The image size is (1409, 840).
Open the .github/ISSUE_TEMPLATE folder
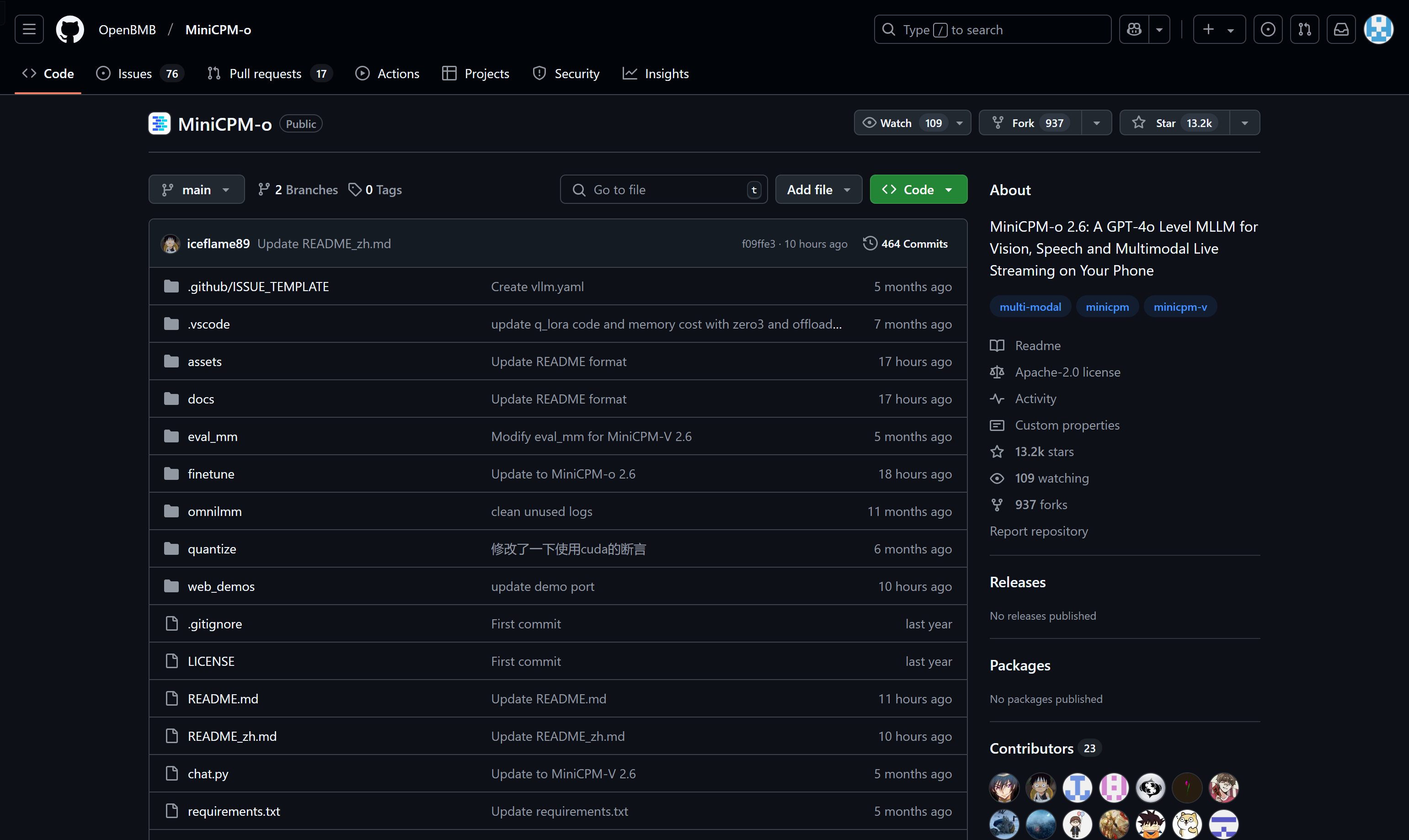258,287
